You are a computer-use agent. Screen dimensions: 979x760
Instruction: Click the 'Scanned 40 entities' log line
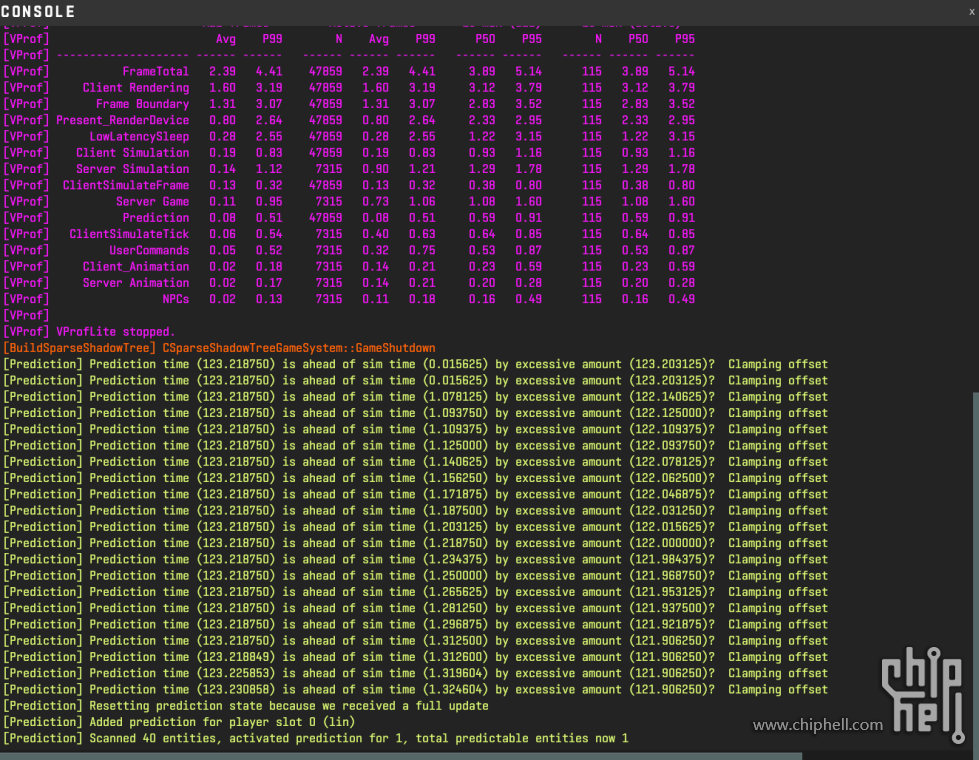click(x=315, y=738)
